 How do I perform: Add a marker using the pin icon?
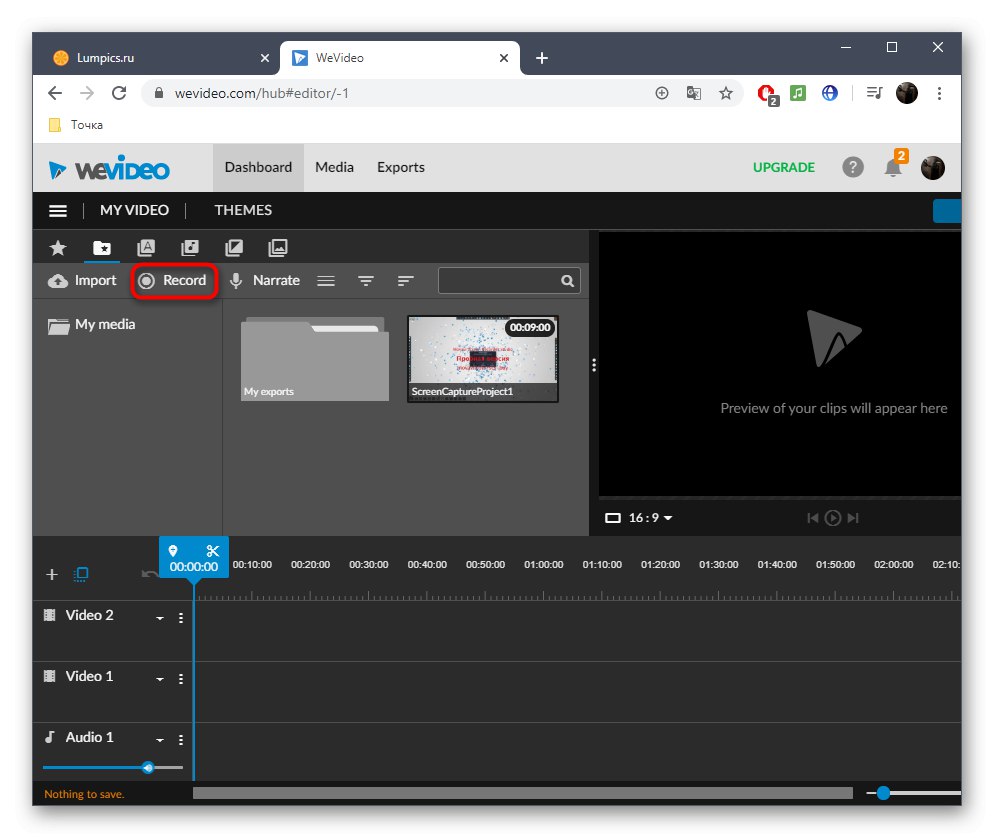coord(175,550)
